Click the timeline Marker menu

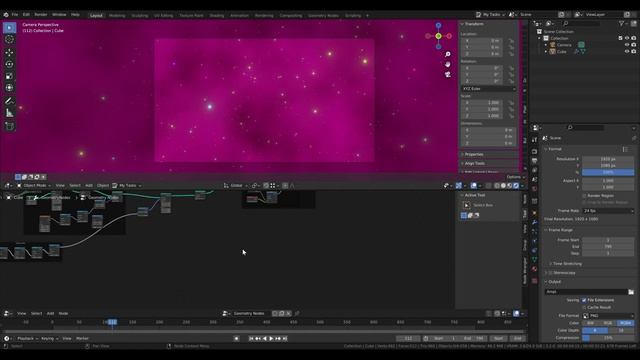[82, 338]
